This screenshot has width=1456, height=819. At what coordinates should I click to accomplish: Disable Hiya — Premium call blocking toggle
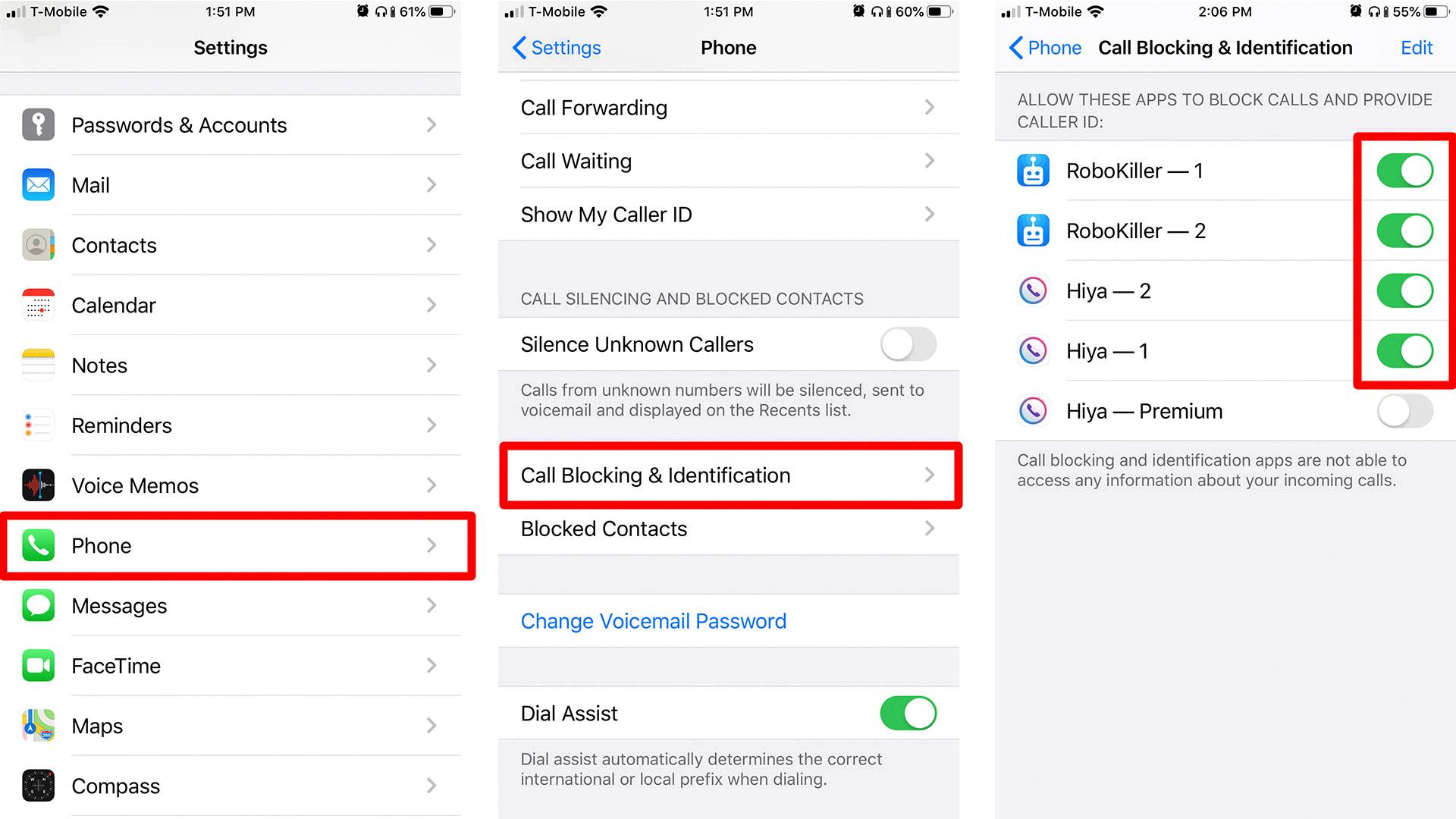[1400, 411]
